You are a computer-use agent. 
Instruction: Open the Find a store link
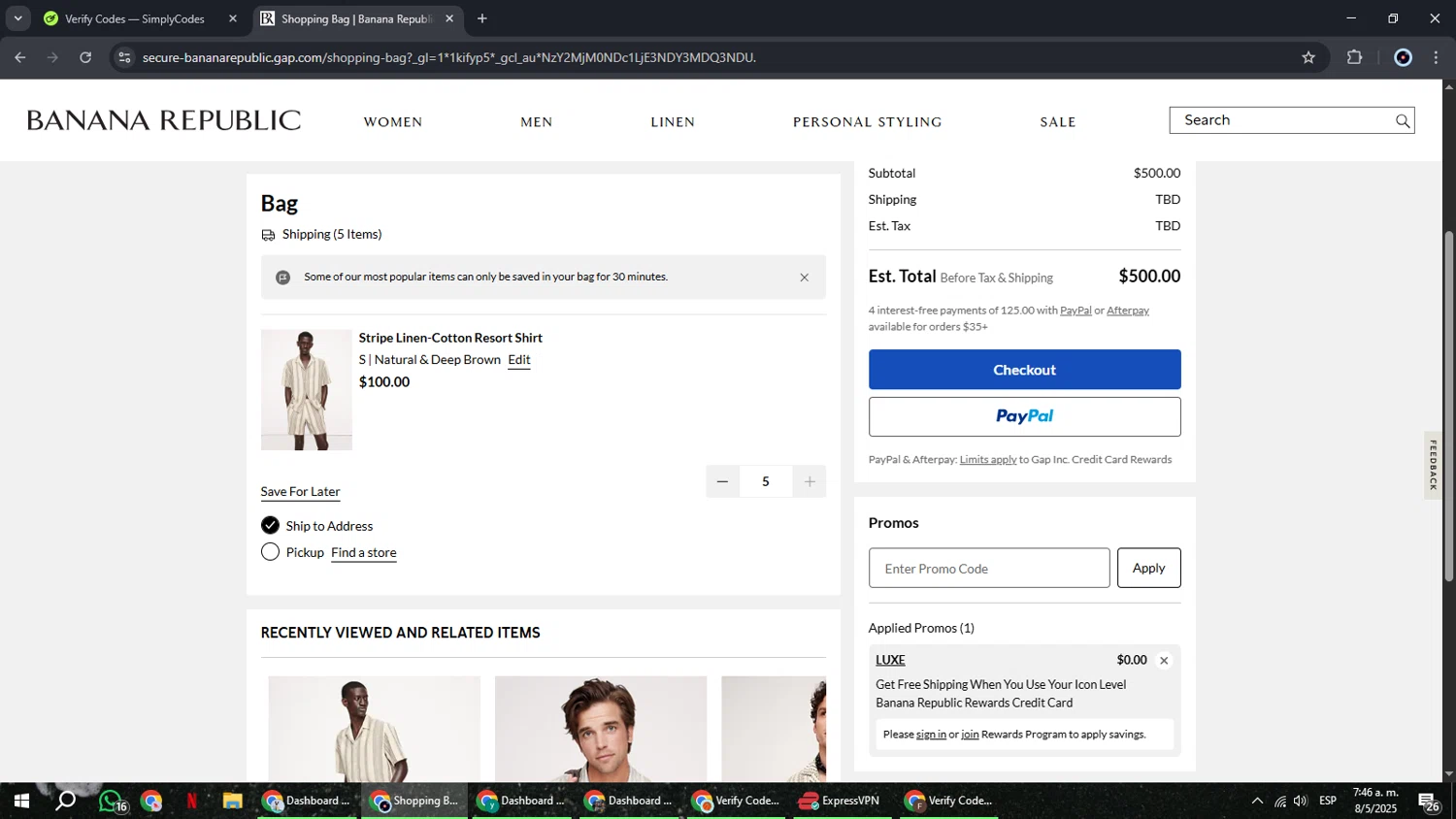[x=364, y=553]
